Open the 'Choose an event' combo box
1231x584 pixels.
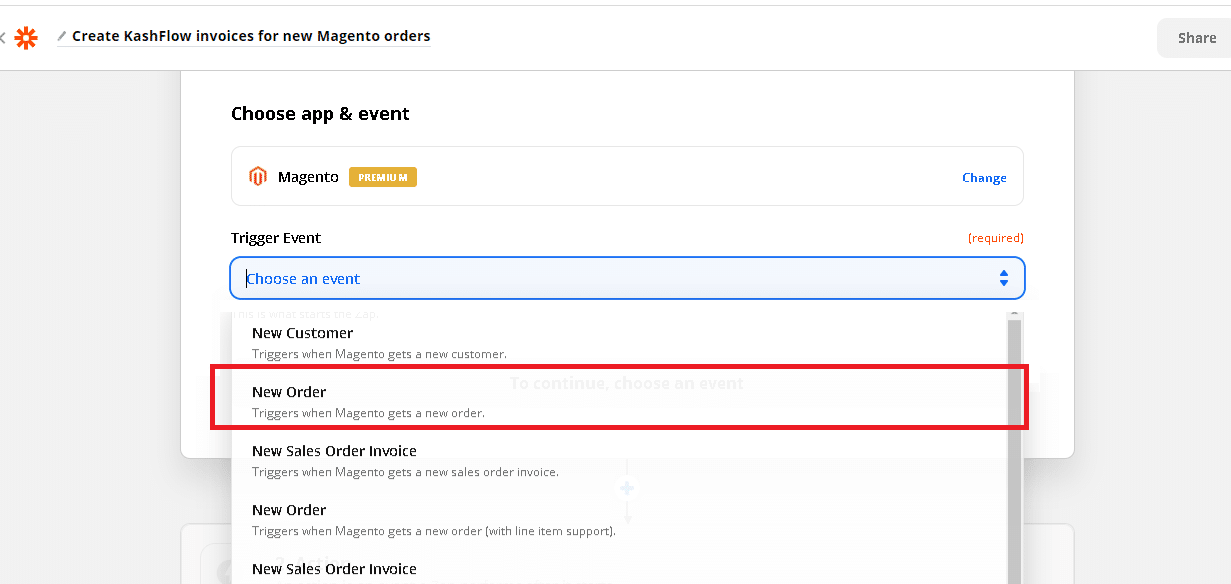[620, 278]
